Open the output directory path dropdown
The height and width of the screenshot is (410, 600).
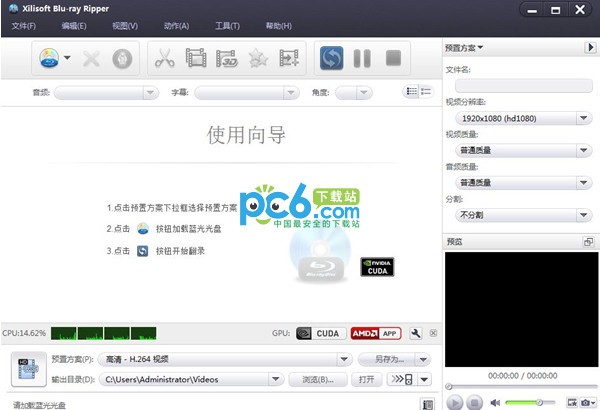point(276,379)
